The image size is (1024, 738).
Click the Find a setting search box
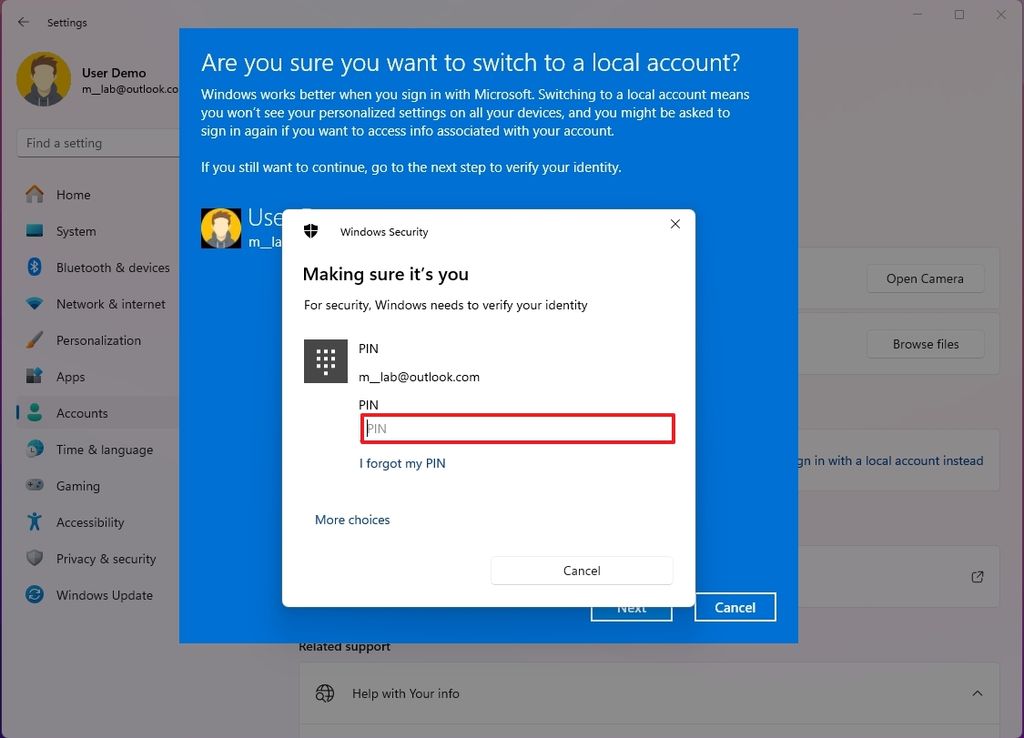(97, 143)
